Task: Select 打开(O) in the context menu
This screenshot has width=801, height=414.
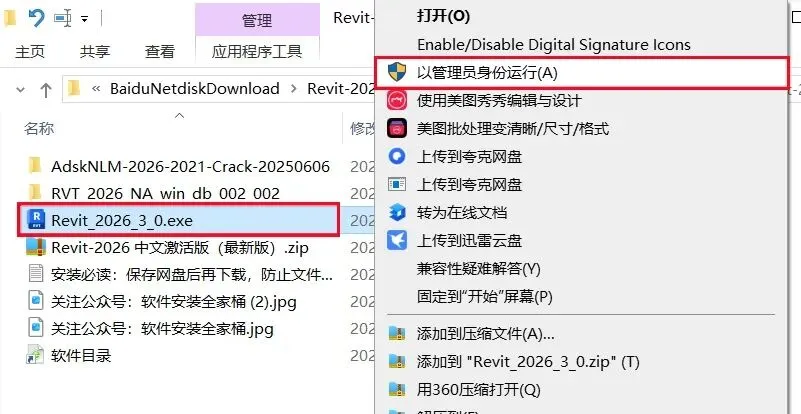Action: click(443, 16)
